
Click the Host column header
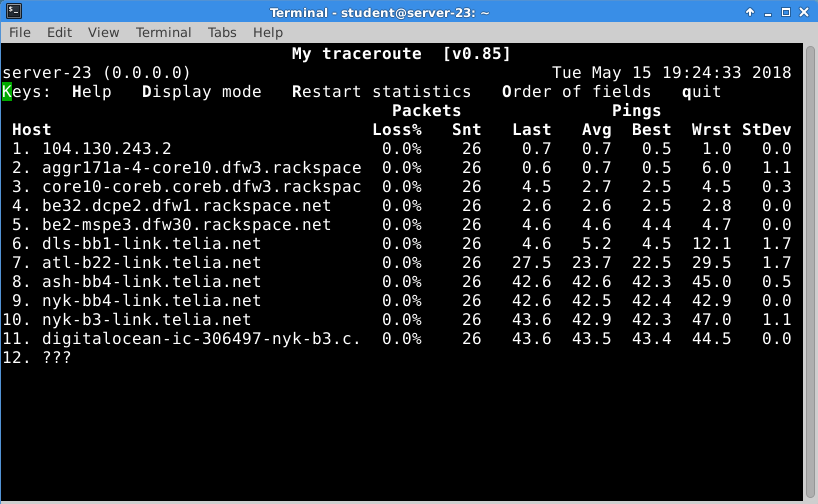click(x=32, y=130)
